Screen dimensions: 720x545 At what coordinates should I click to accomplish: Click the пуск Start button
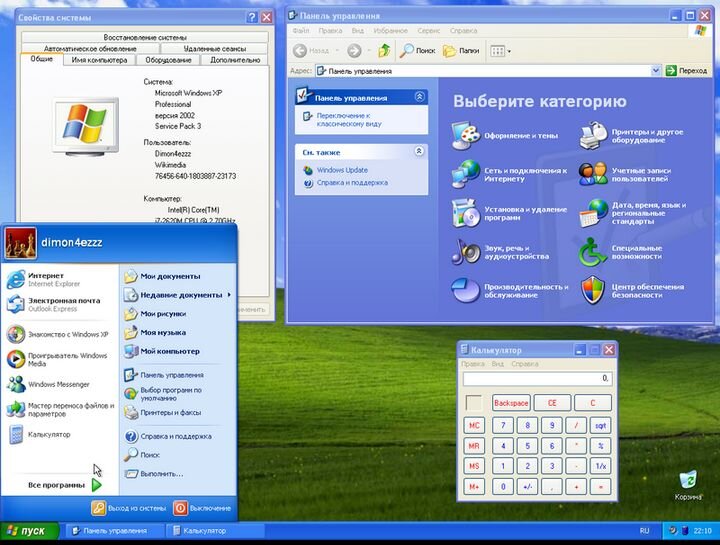[x=29, y=531]
